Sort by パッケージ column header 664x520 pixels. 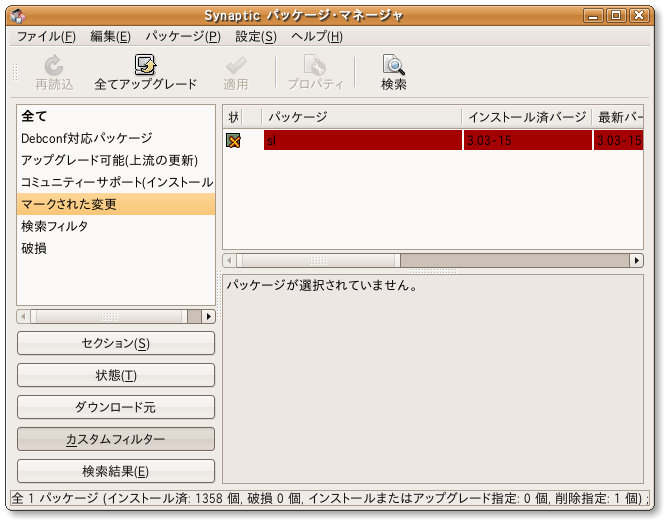click(362, 117)
